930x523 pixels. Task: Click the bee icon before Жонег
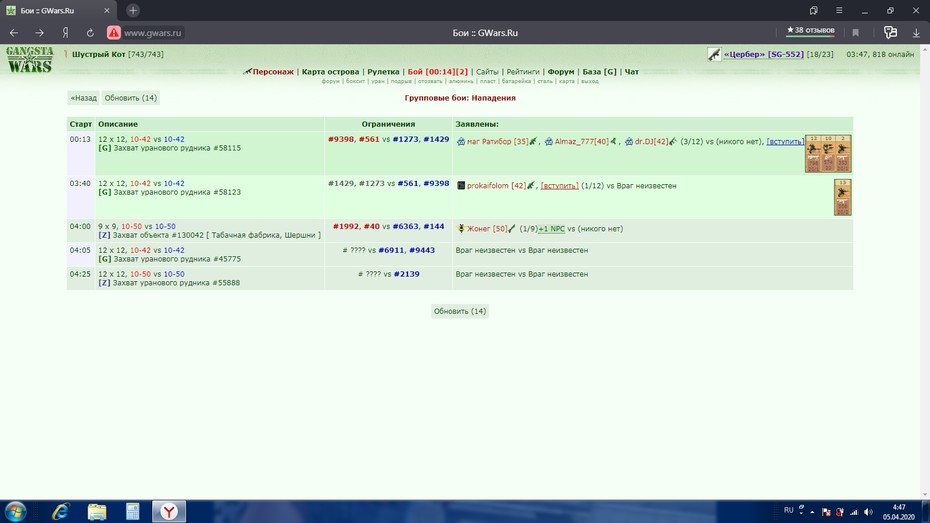point(461,228)
